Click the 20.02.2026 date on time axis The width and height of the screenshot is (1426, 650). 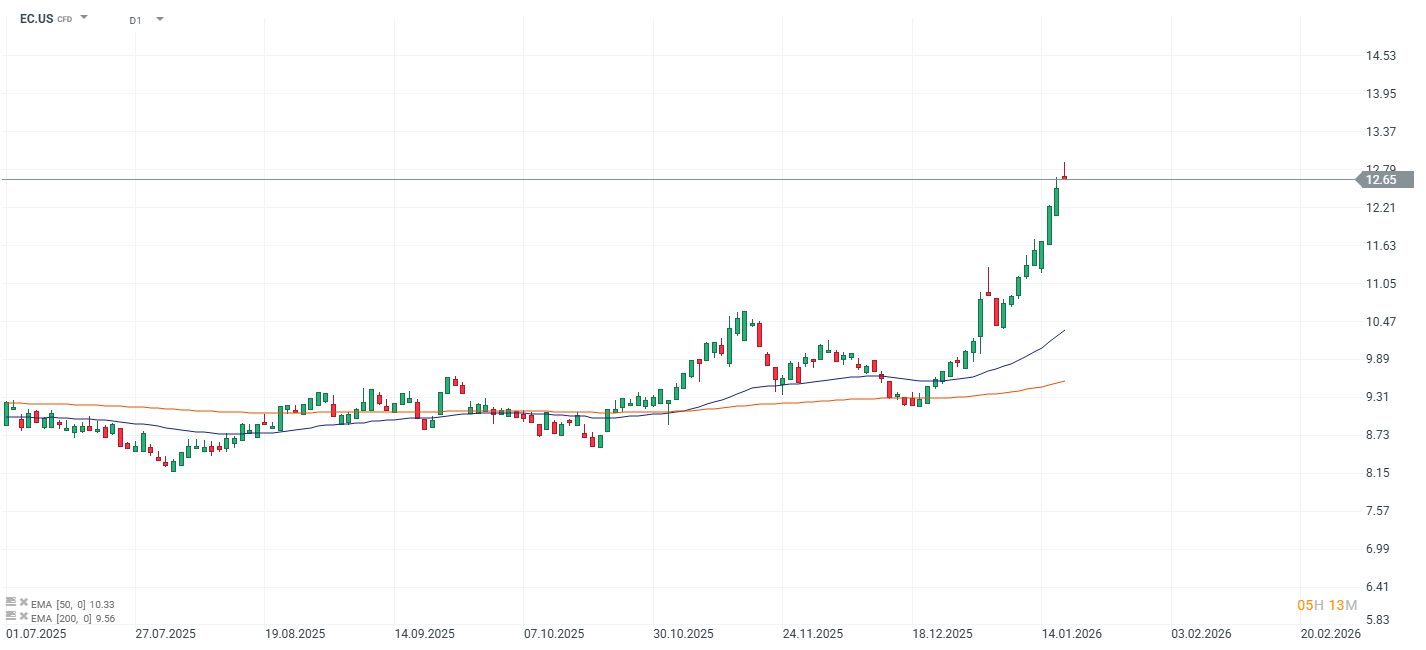pos(1330,634)
